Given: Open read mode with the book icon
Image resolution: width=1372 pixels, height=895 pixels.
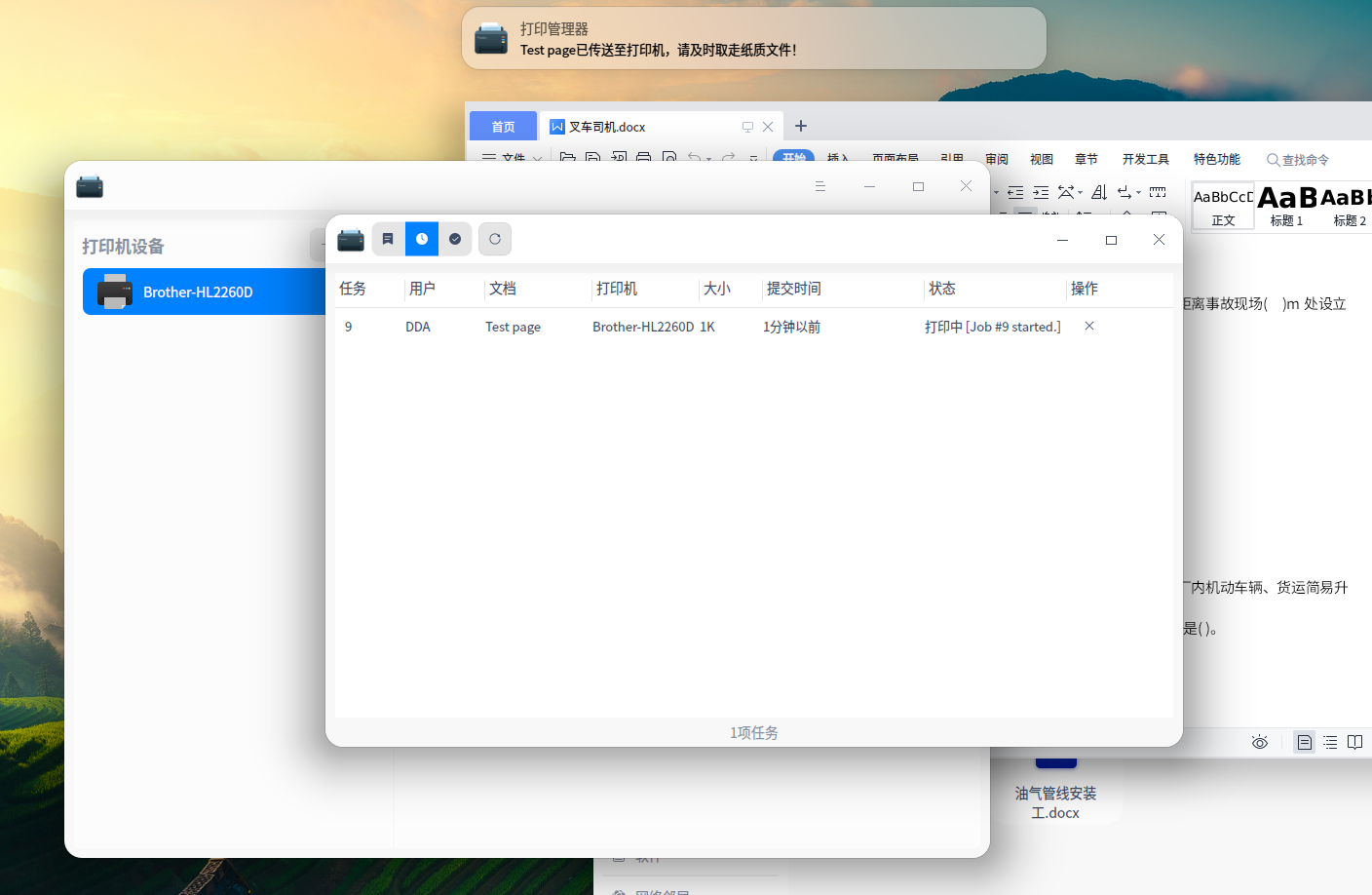Looking at the screenshot, I should pos(1354,742).
